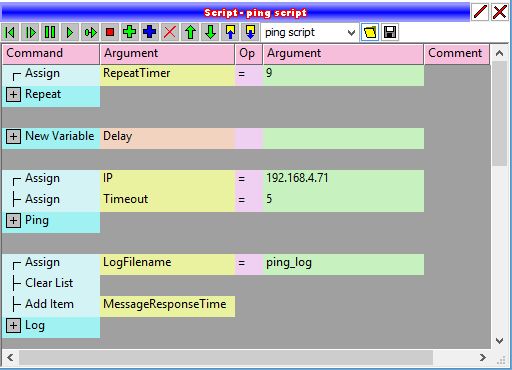512x370 pixels.
Task: Select the Assign command in the RepeatTimer row
Action: point(51,74)
